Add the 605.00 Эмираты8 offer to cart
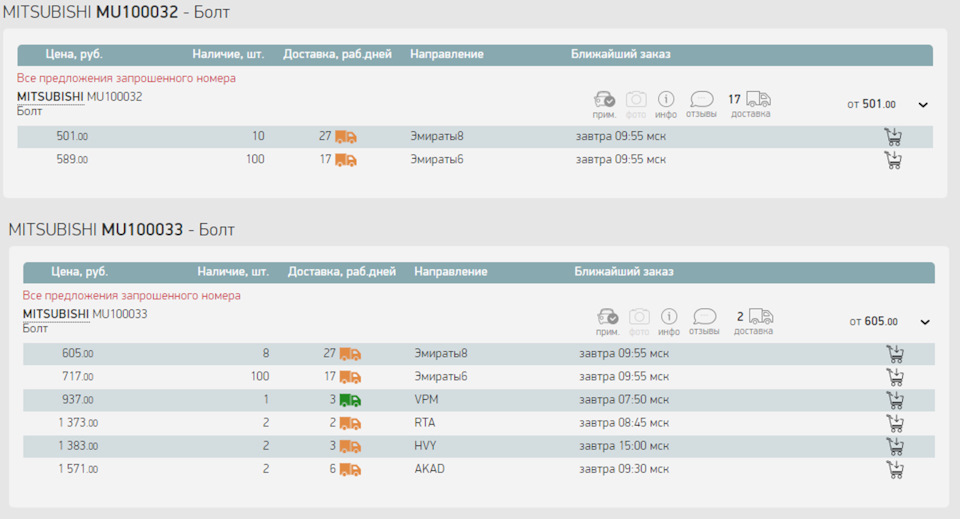Image resolution: width=960 pixels, height=519 pixels. pyautogui.click(x=895, y=354)
